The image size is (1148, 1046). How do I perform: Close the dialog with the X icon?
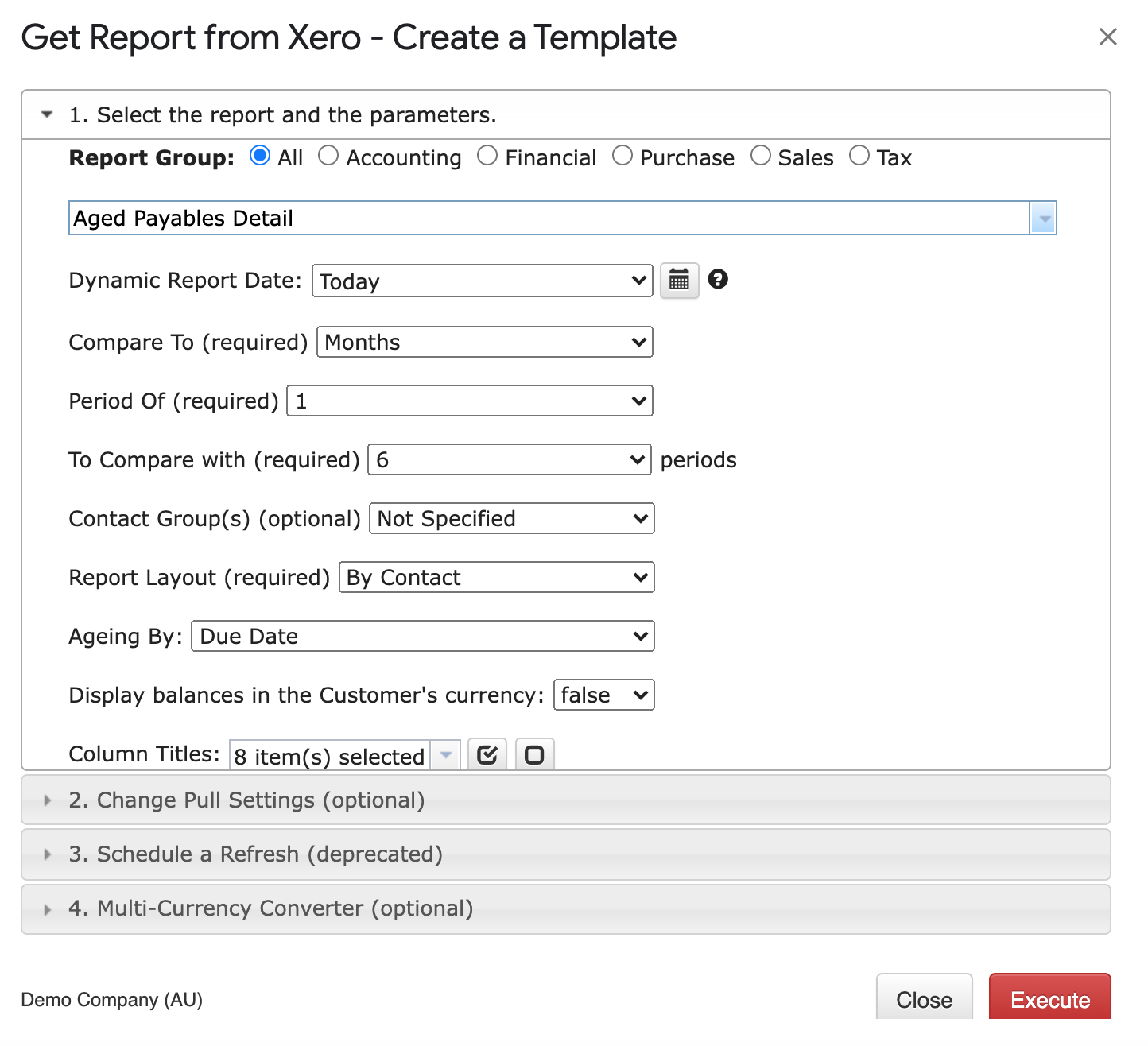pos(1107,37)
